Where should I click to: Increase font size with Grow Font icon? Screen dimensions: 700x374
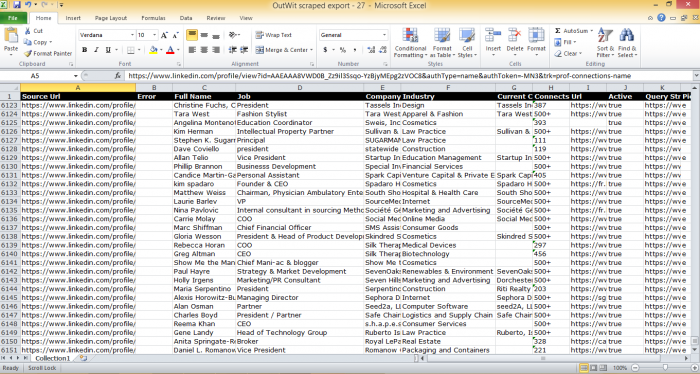[164, 35]
